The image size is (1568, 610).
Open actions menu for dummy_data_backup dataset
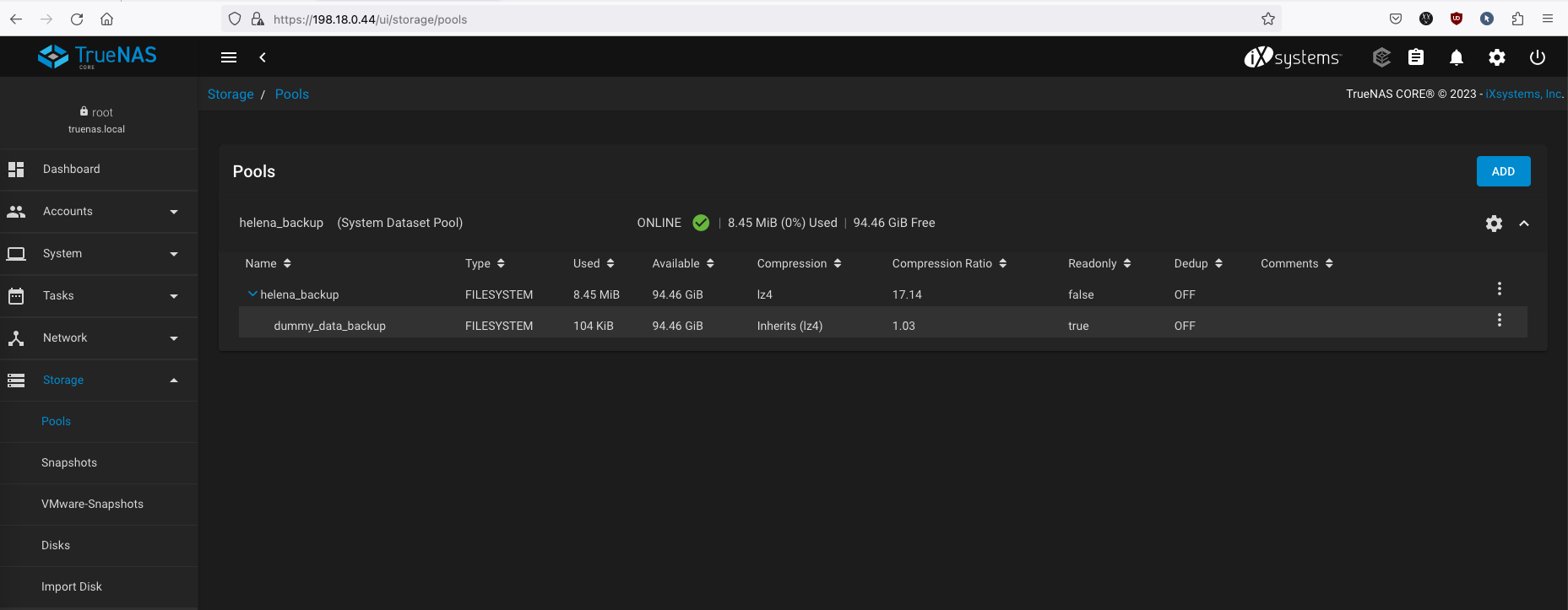point(1499,321)
